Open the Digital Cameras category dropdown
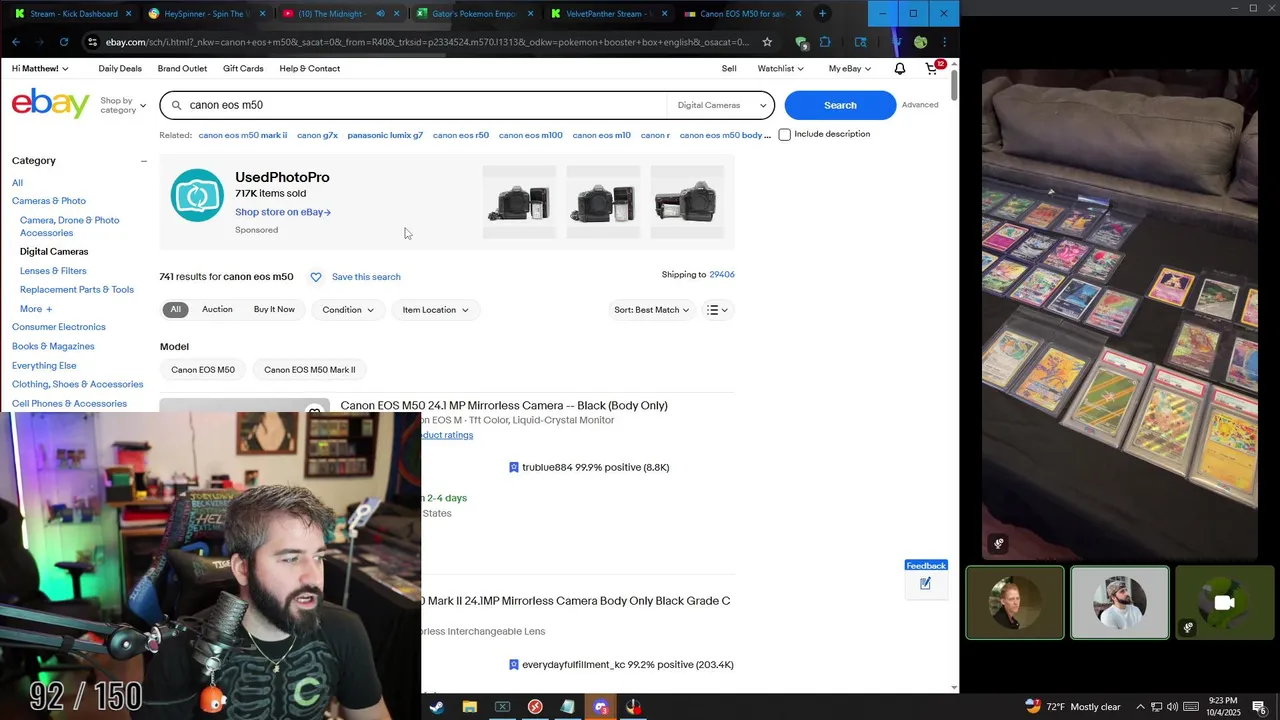1280x720 pixels. [721, 105]
